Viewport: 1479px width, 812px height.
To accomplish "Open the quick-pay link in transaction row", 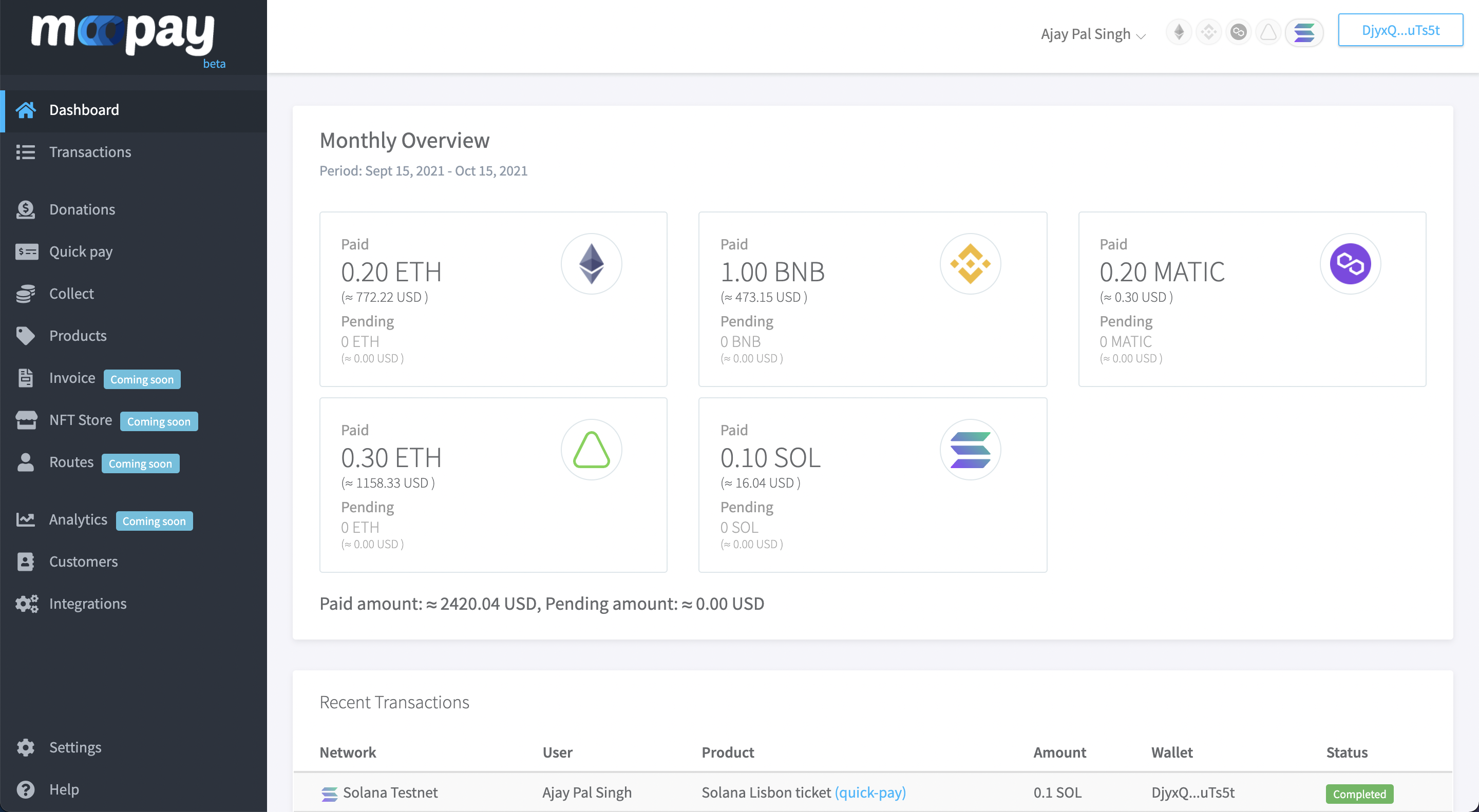I will click(x=870, y=792).
